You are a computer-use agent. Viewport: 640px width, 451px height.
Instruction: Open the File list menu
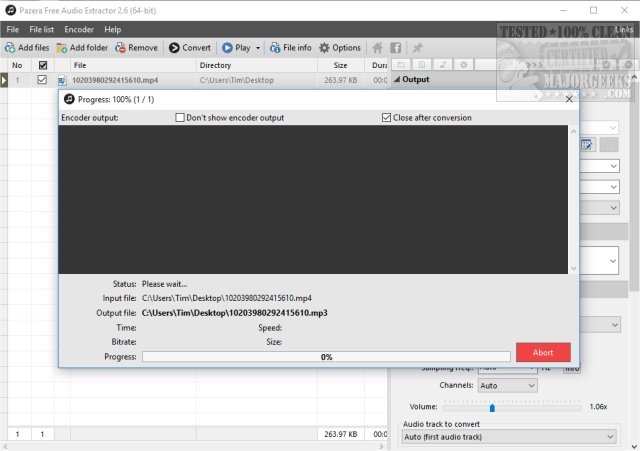(41, 29)
